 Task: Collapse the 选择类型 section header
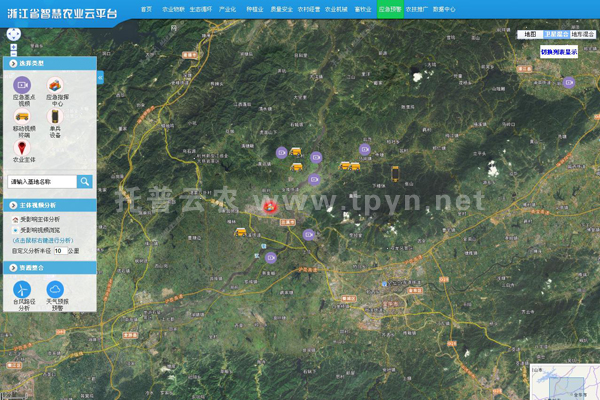pos(50,62)
